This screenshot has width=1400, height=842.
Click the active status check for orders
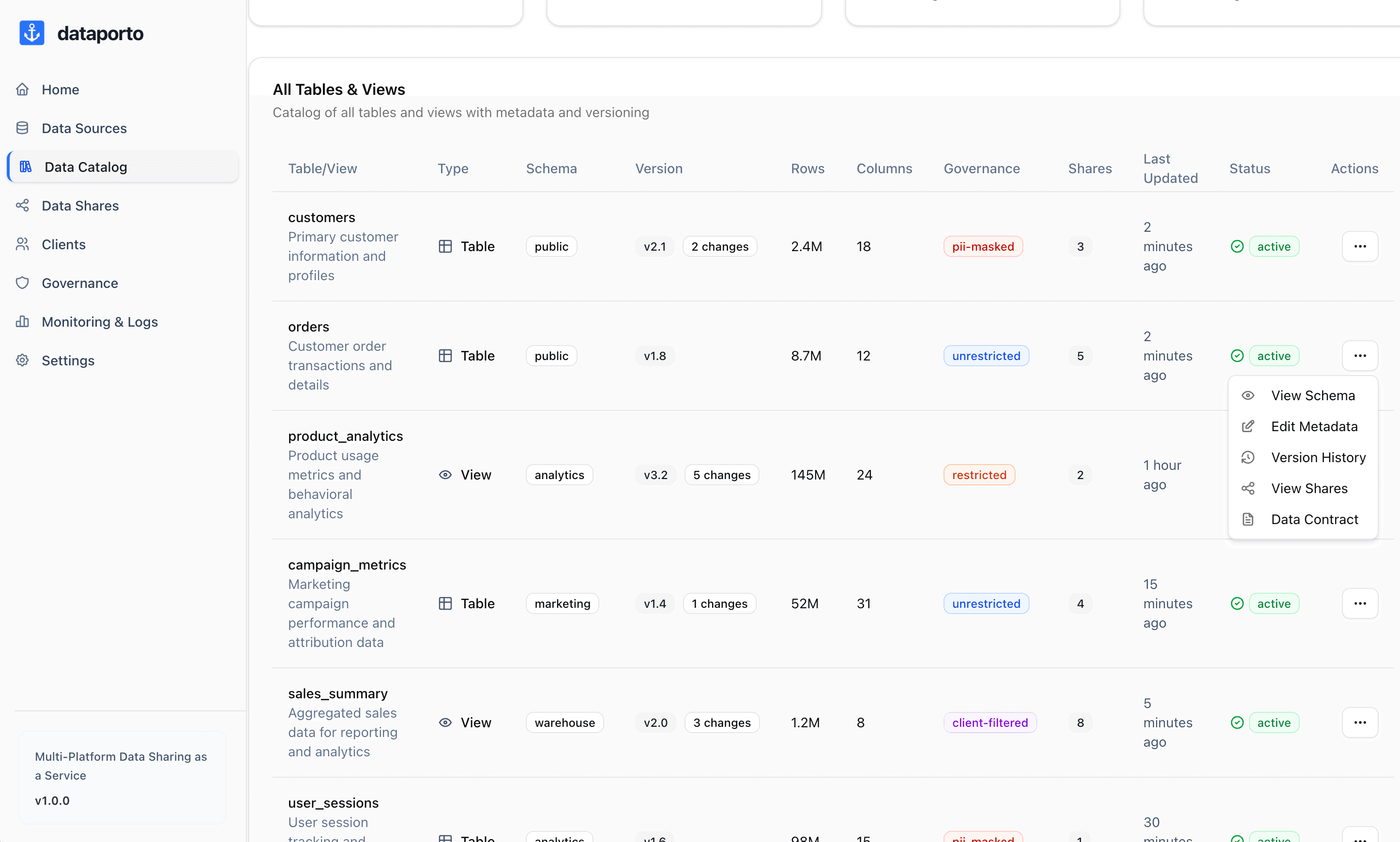tap(1238, 355)
